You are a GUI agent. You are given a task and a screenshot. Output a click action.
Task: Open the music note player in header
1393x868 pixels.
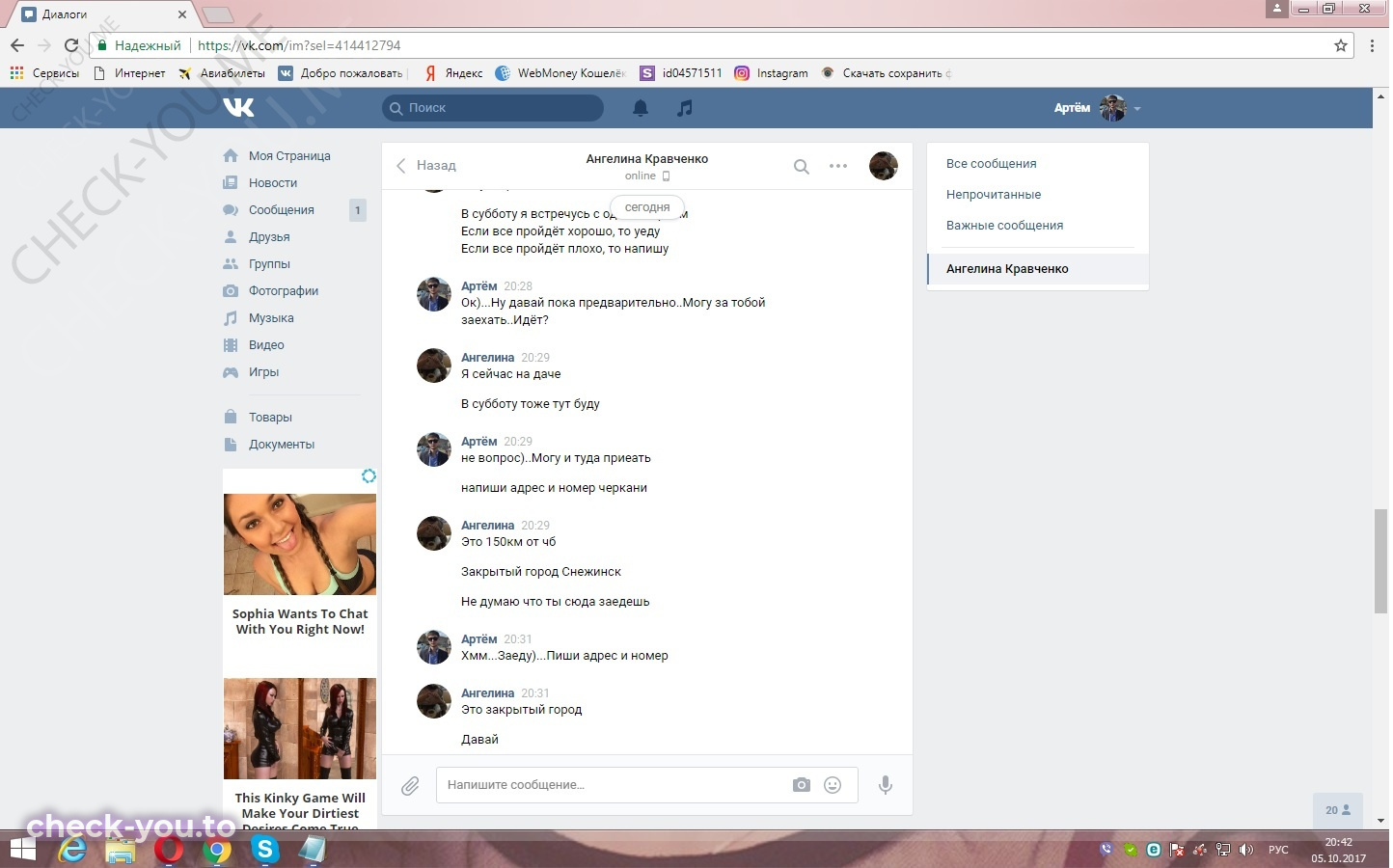(x=685, y=108)
